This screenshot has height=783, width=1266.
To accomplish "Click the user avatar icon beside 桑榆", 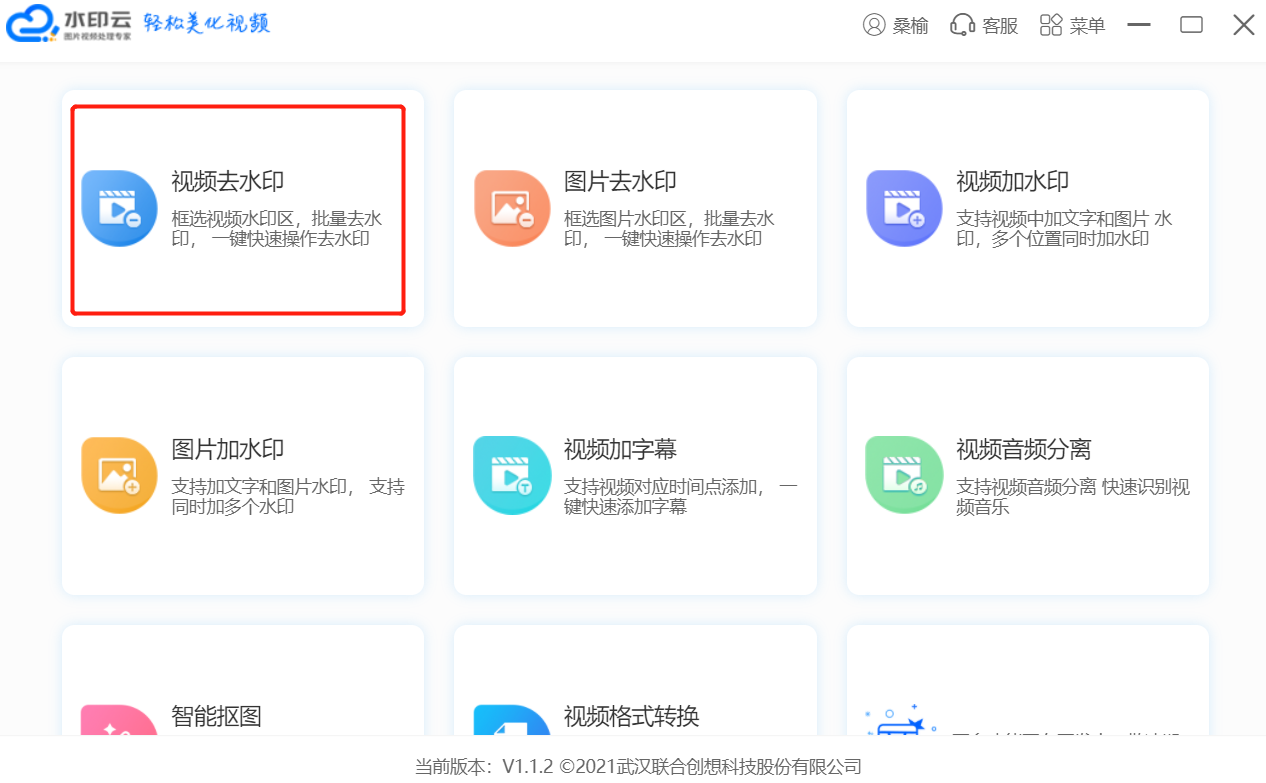I will click(x=874, y=25).
